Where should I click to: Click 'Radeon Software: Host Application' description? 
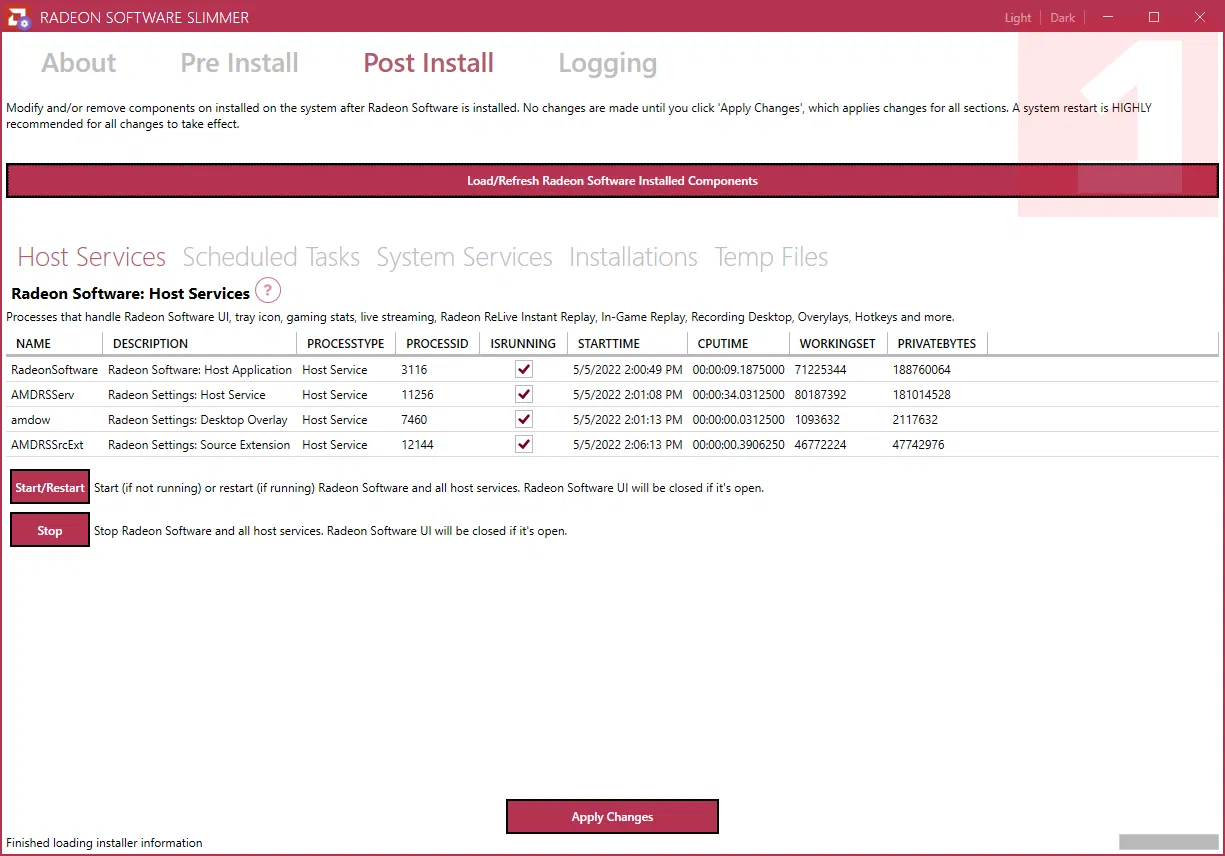pos(200,370)
